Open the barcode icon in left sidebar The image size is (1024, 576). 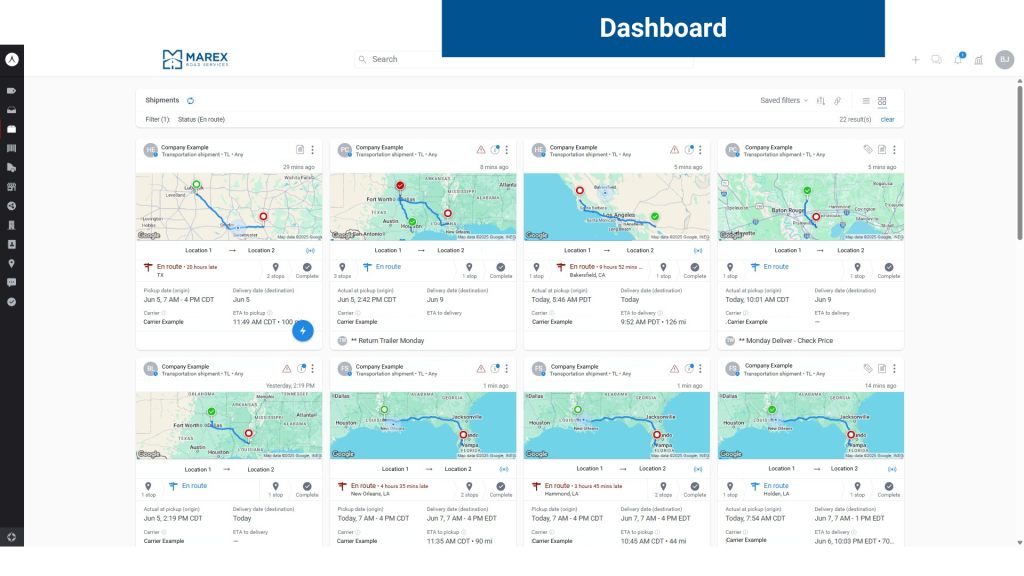[x=12, y=148]
